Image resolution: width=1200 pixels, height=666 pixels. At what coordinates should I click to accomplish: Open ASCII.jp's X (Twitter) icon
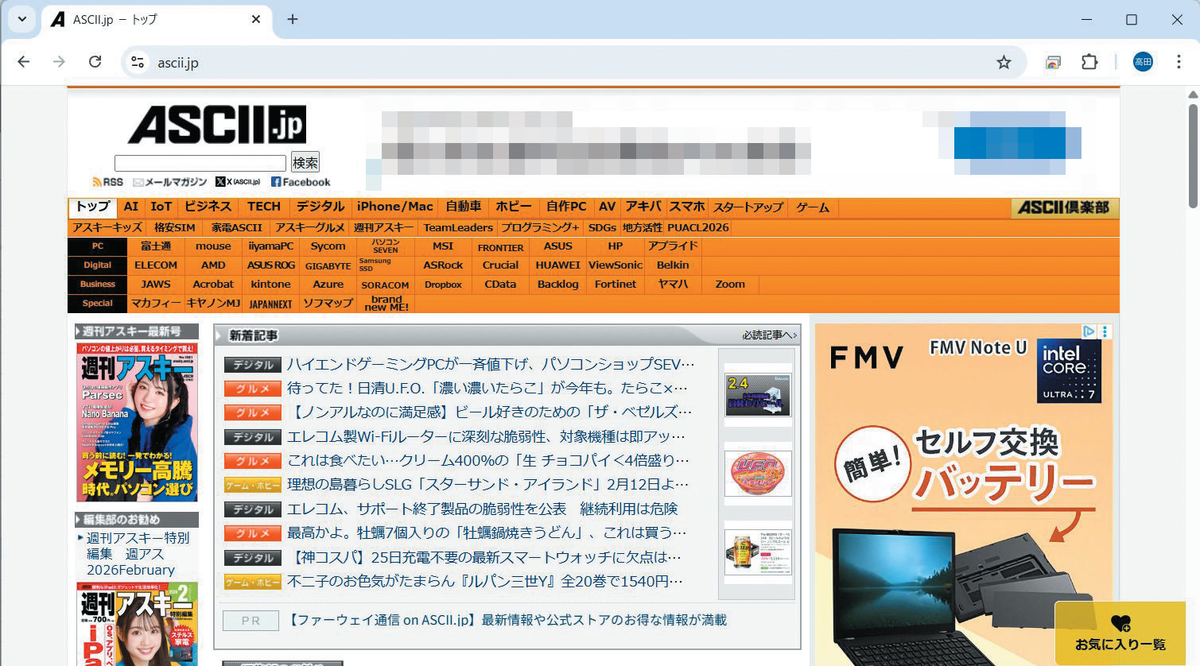pyautogui.click(x=219, y=181)
